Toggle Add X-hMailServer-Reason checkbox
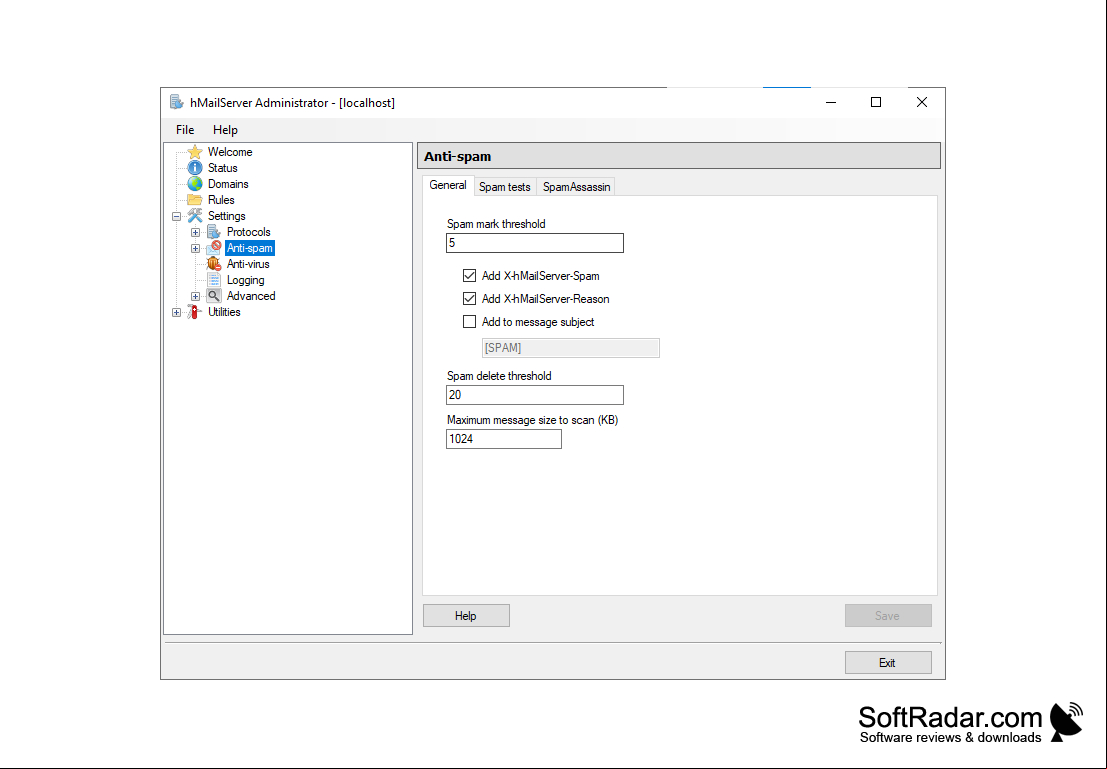The width and height of the screenshot is (1107, 769). coord(469,299)
